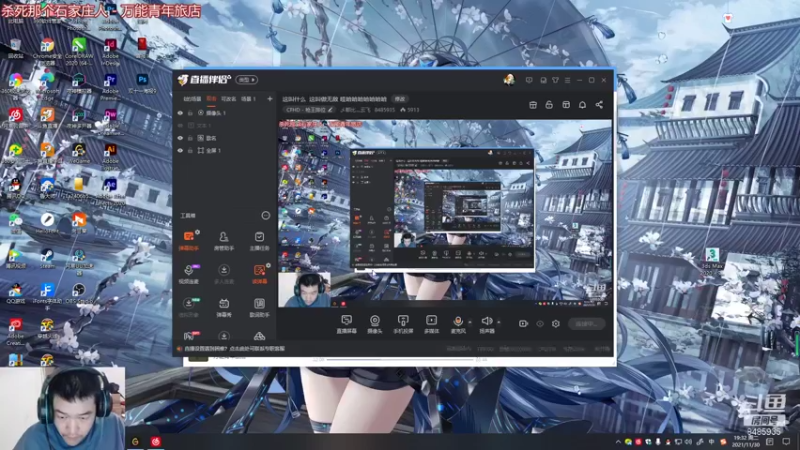The height and width of the screenshot is (450, 800).
Task: Expand microphone options arrow
Action: coord(470,322)
